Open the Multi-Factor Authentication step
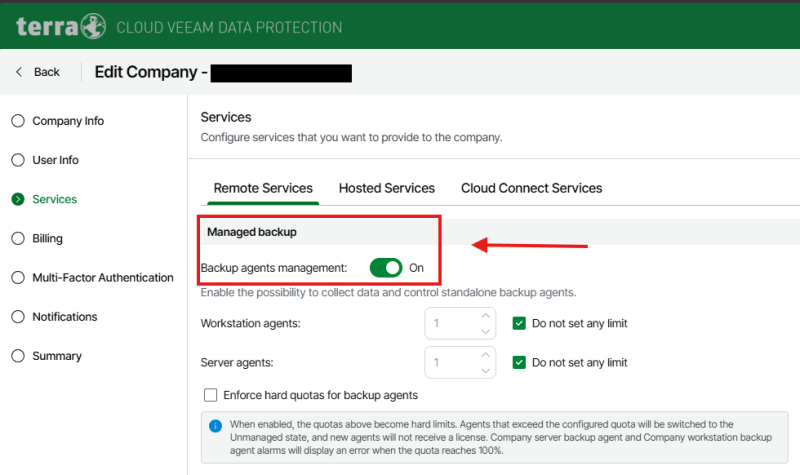 click(92, 278)
